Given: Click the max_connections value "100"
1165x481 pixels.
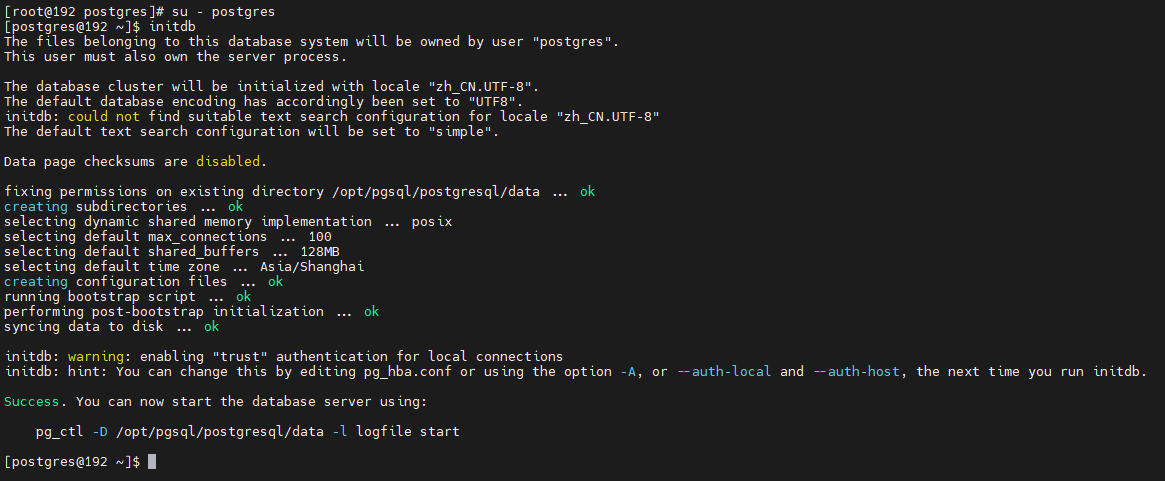Looking at the screenshot, I should [x=320, y=237].
